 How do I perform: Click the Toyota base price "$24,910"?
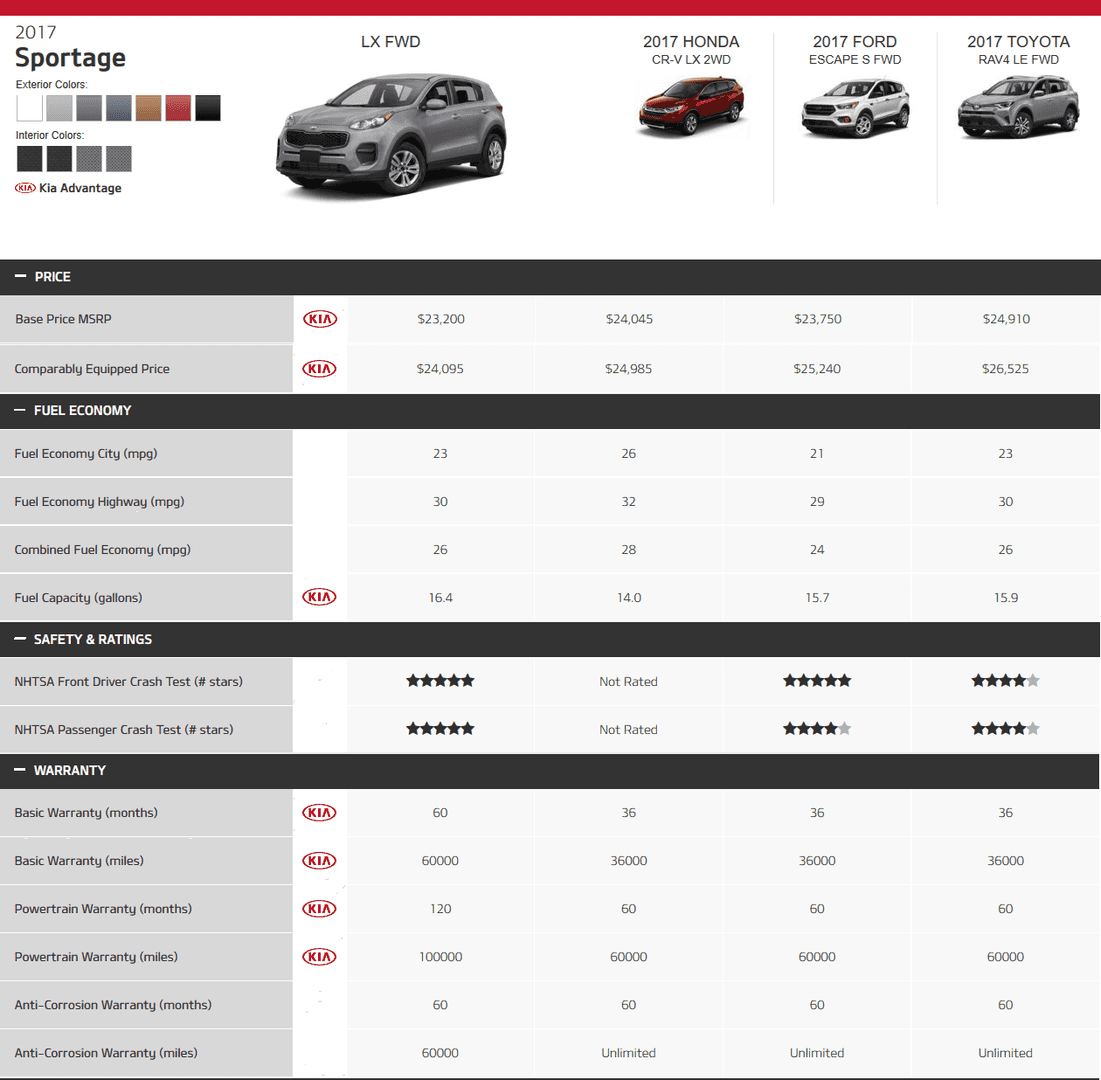pyautogui.click(x=1006, y=319)
